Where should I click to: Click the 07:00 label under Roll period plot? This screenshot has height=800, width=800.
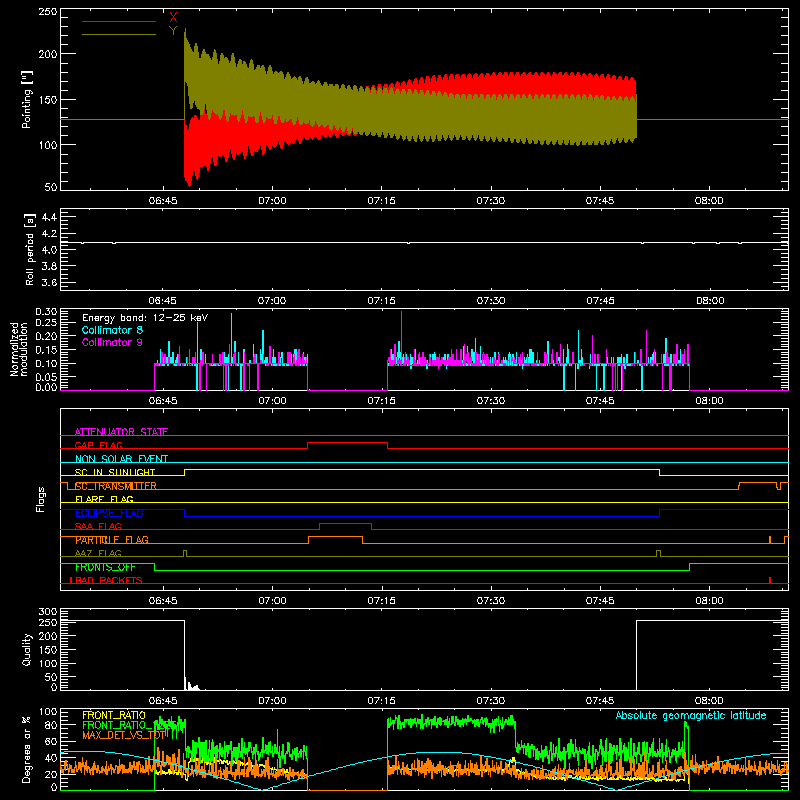pos(272,301)
